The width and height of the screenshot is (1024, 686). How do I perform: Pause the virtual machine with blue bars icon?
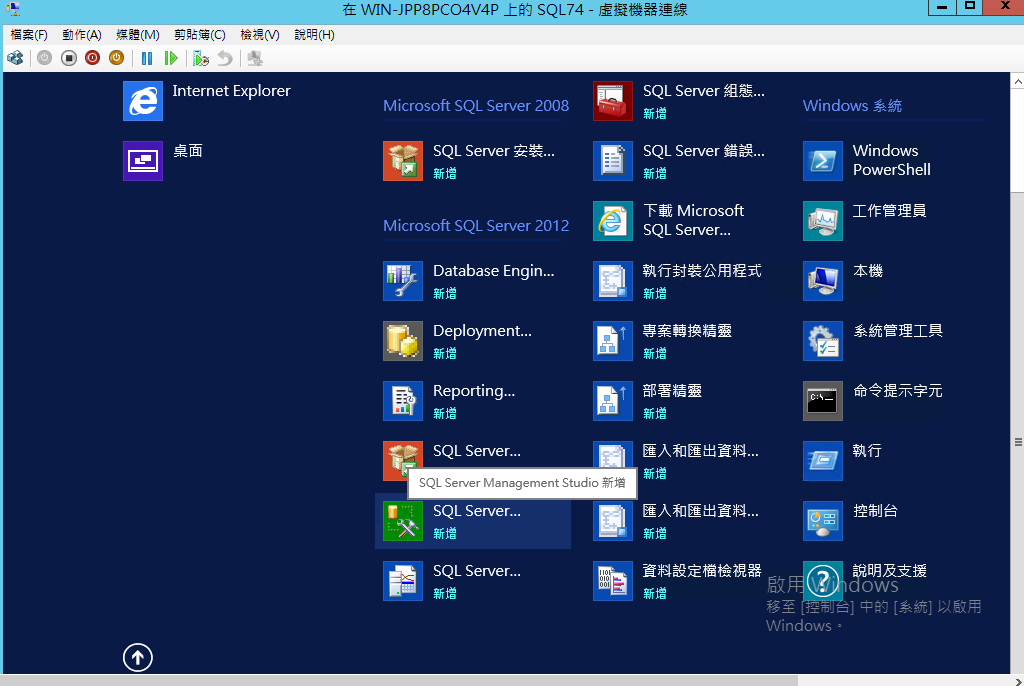point(147,58)
